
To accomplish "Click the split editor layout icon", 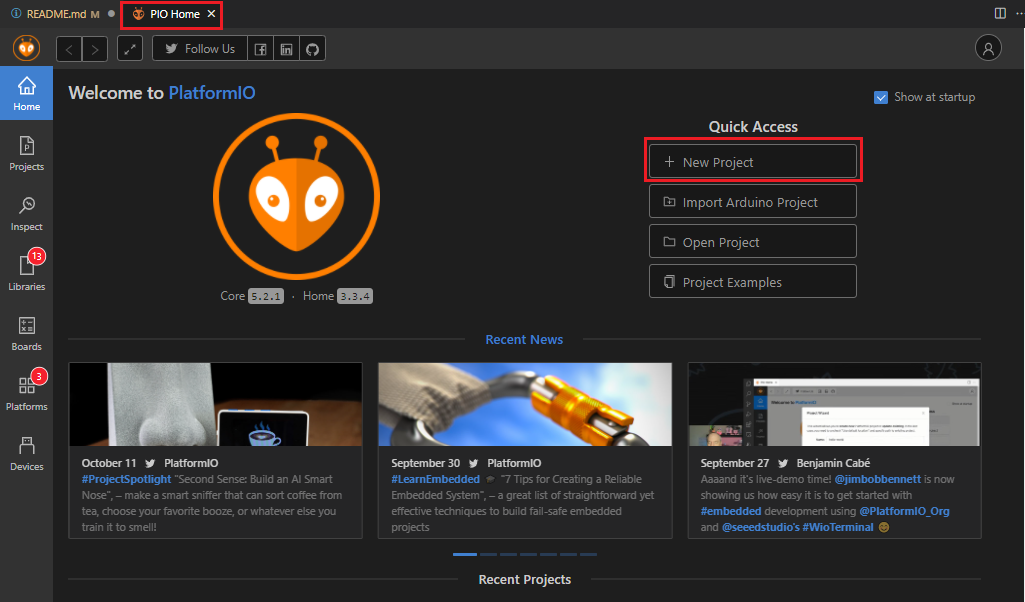I will [1000, 13].
